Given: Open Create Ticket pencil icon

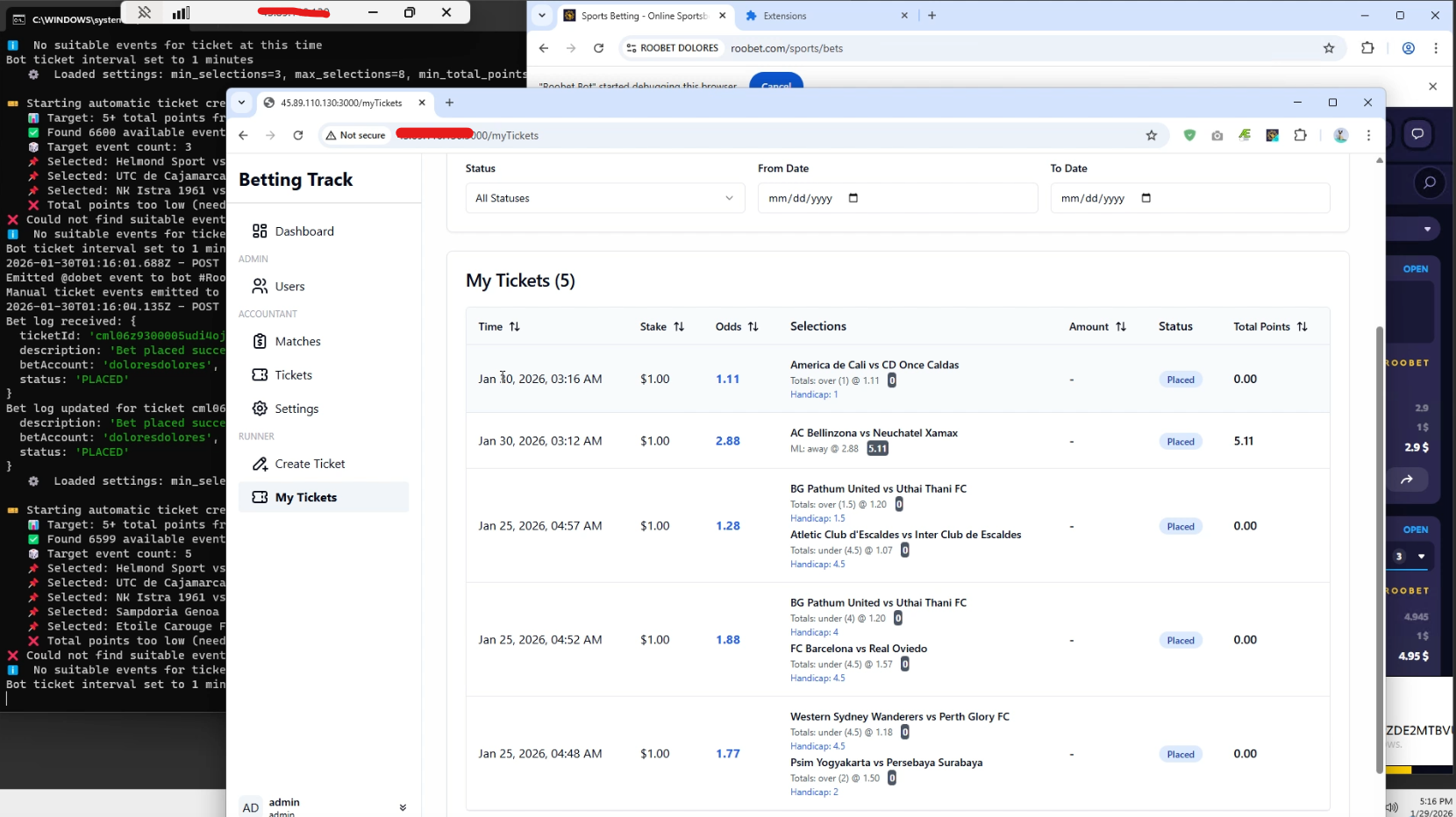Looking at the screenshot, I should point(260,464).
